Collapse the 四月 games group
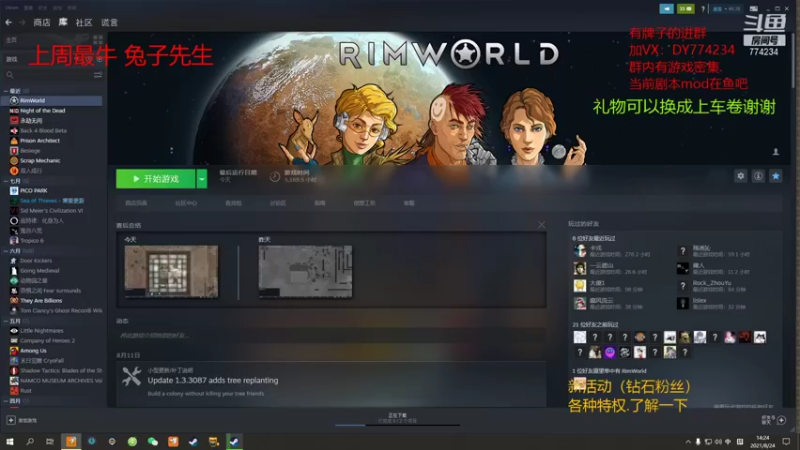Image resolution: width=800 pixels, height=450 pixels. [x=6, y=401]
